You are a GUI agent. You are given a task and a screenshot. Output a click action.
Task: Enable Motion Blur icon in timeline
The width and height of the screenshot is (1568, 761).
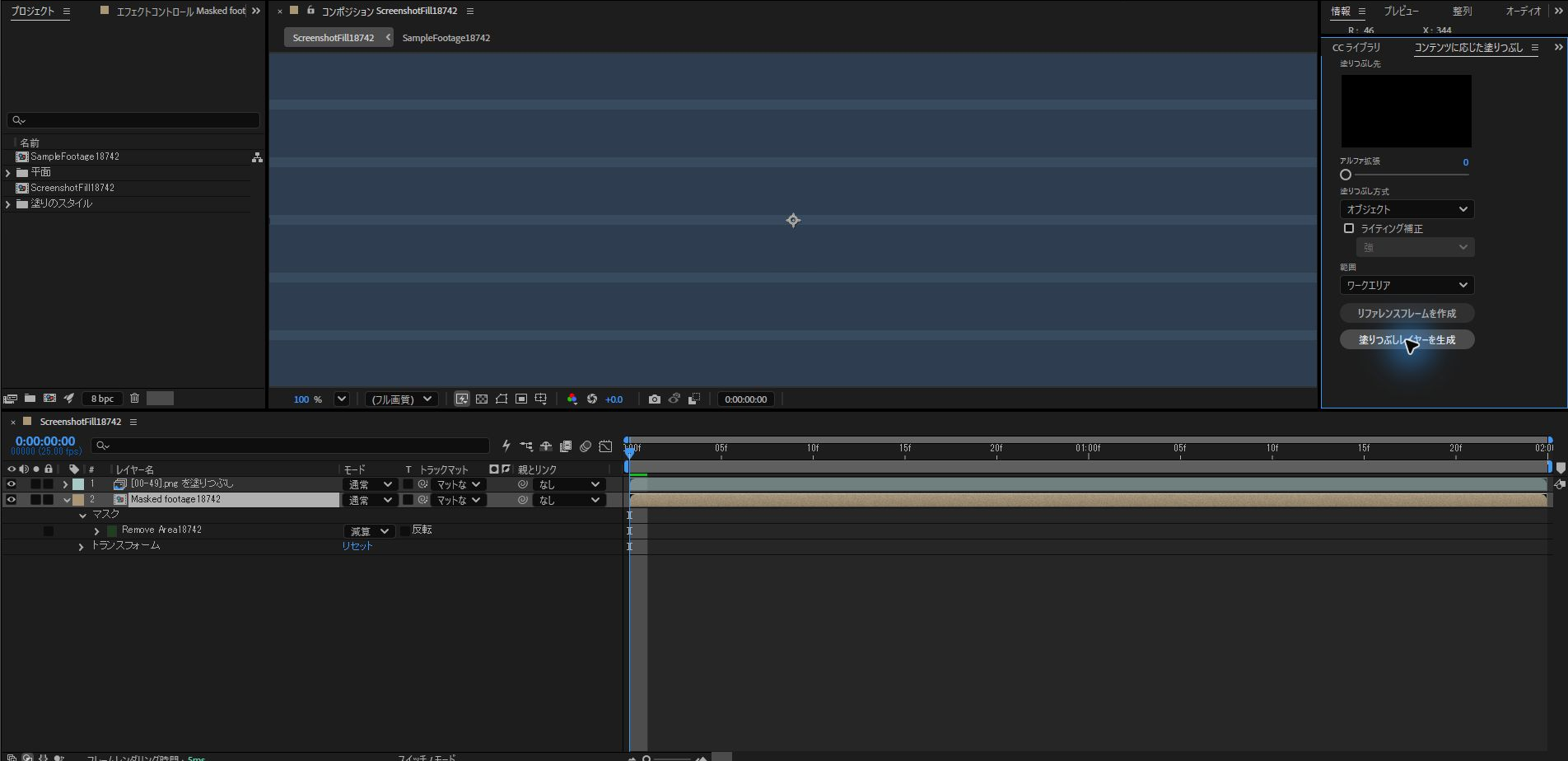586,446
